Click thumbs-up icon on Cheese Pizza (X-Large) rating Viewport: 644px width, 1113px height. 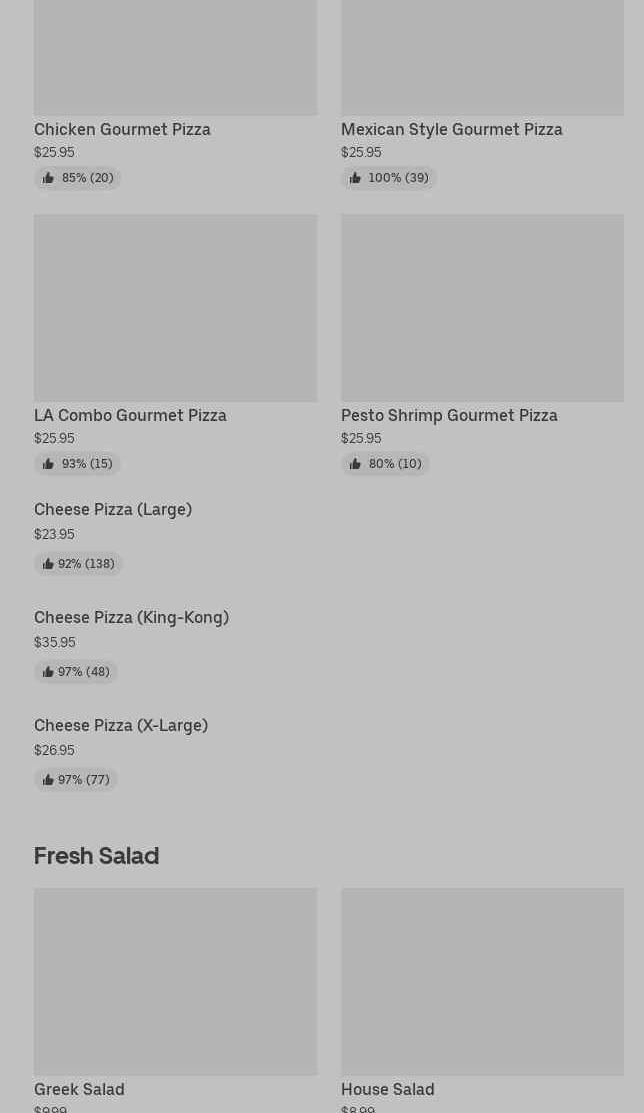click(48, 780)
